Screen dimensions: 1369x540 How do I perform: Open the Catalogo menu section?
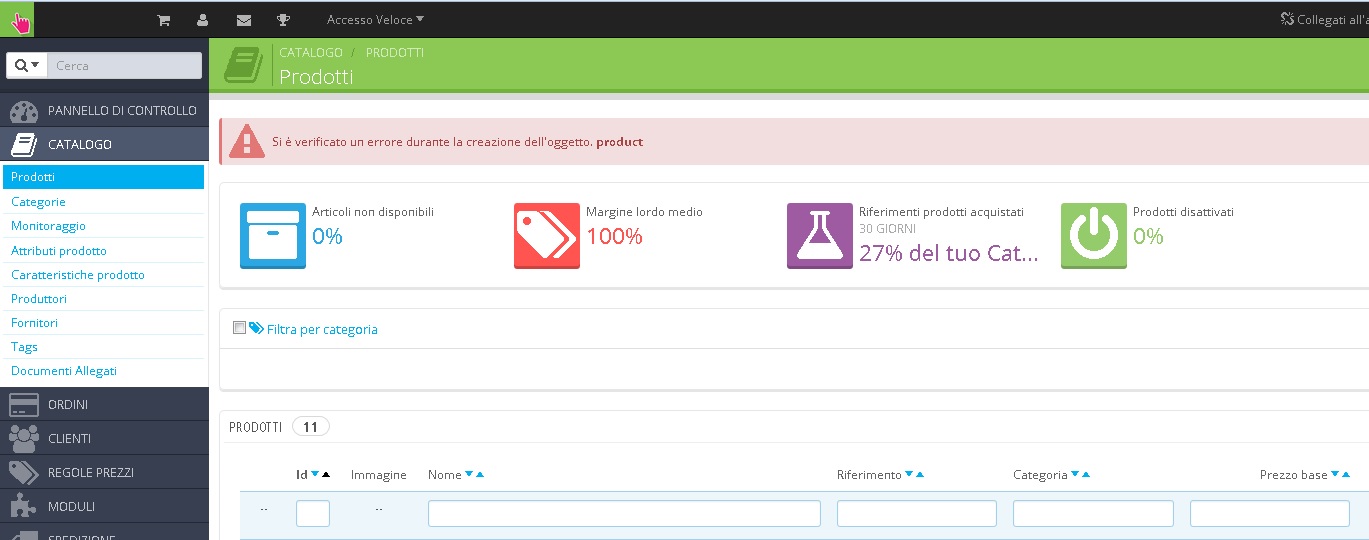(104, 144)
